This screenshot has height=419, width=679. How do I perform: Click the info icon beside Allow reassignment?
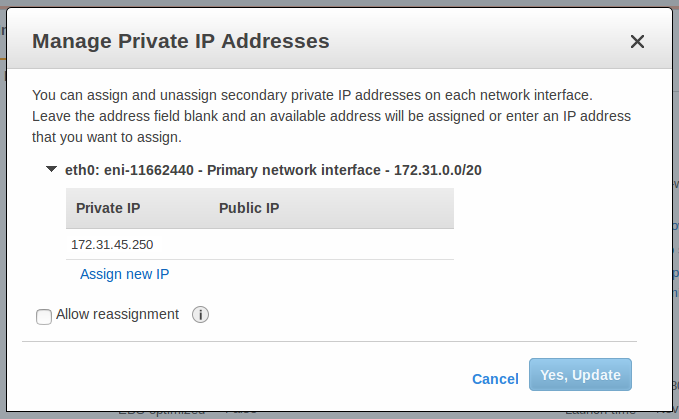200,315
